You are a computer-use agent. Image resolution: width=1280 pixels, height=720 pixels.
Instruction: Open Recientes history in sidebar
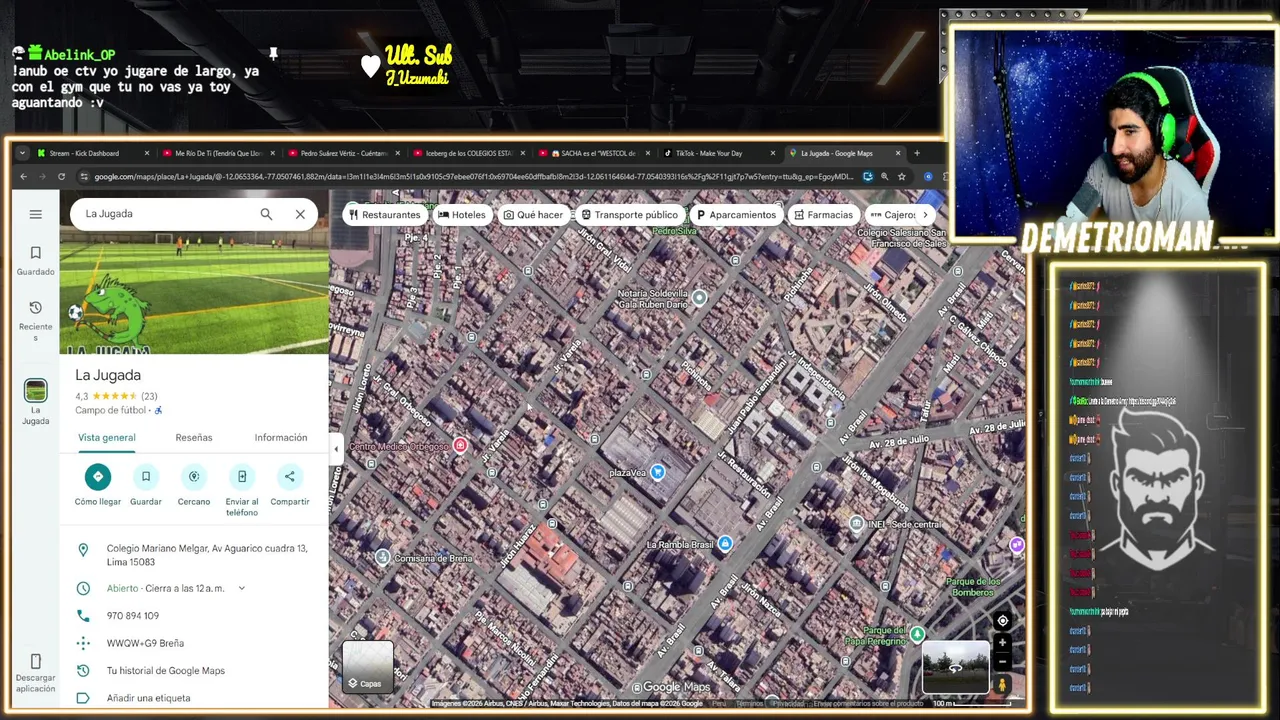[x=36, y=320]
